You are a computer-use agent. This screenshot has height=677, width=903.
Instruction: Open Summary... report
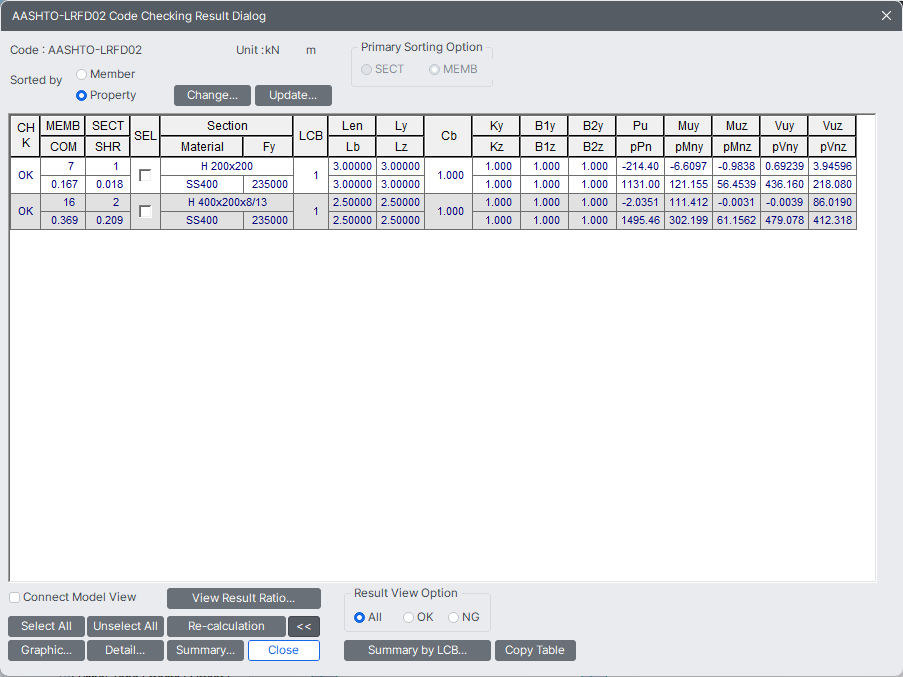point(206,651)
